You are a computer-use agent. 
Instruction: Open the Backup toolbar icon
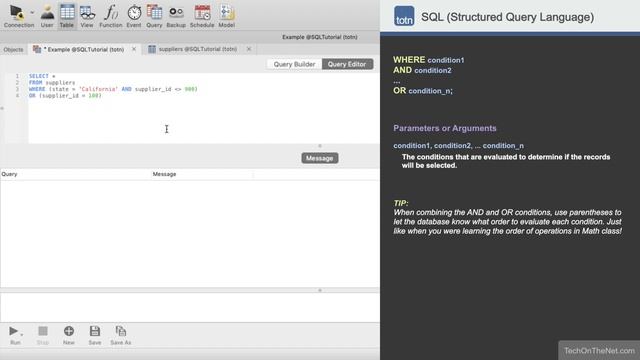(176, 16)
